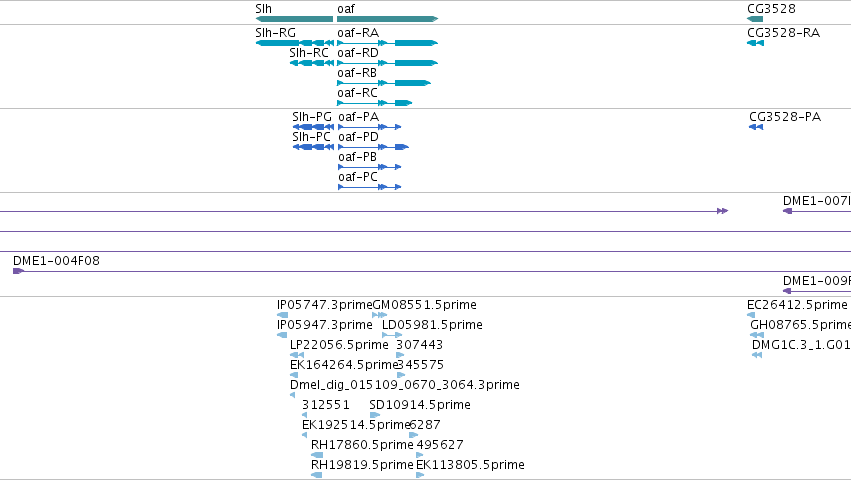Select the Slh gene bar
This screenshot has height=480, width=851.
click(294, 19)
